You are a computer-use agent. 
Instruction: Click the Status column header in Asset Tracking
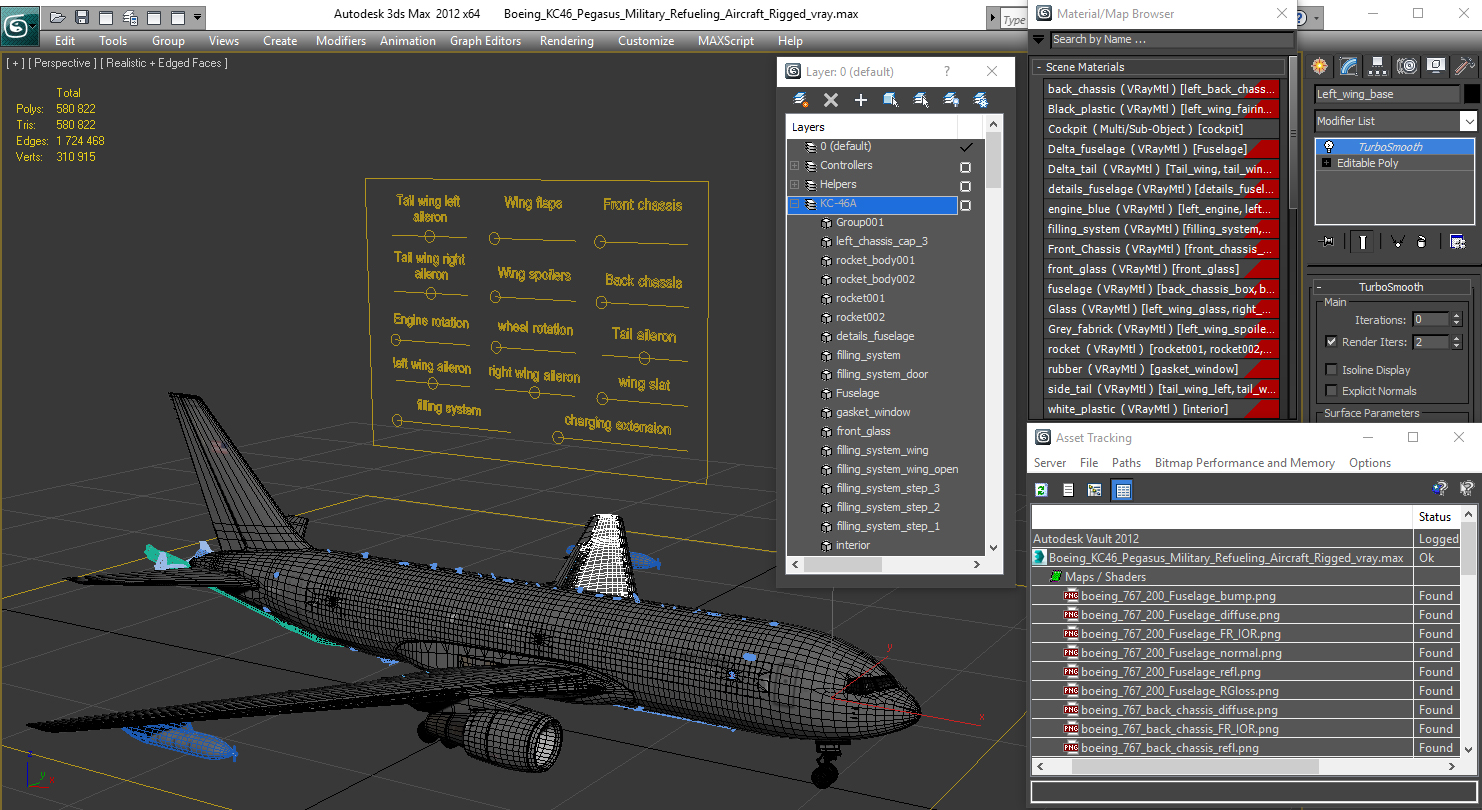point(1435,517)
